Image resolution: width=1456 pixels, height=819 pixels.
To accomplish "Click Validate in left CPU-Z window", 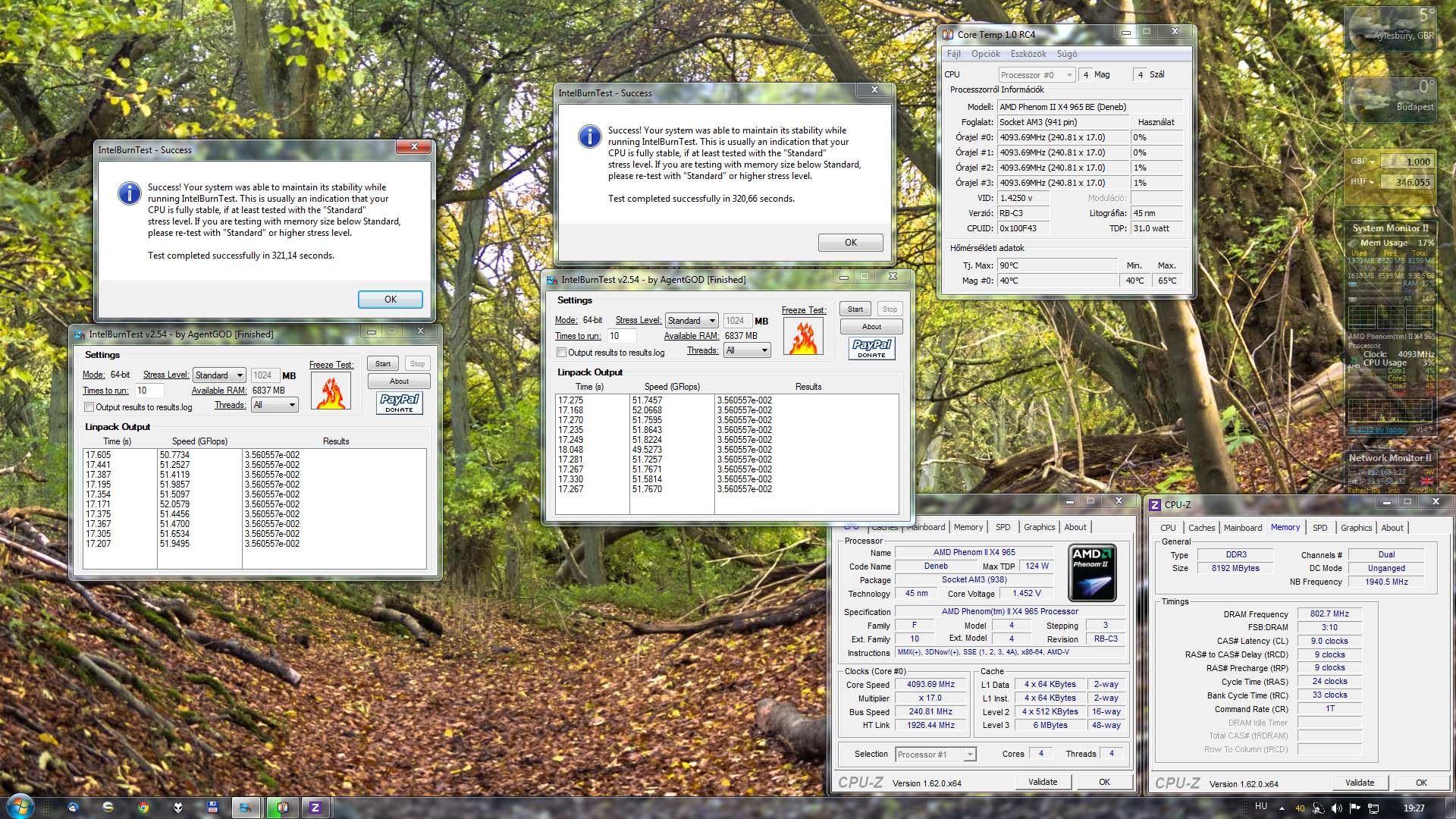I will pos(1043,782).
